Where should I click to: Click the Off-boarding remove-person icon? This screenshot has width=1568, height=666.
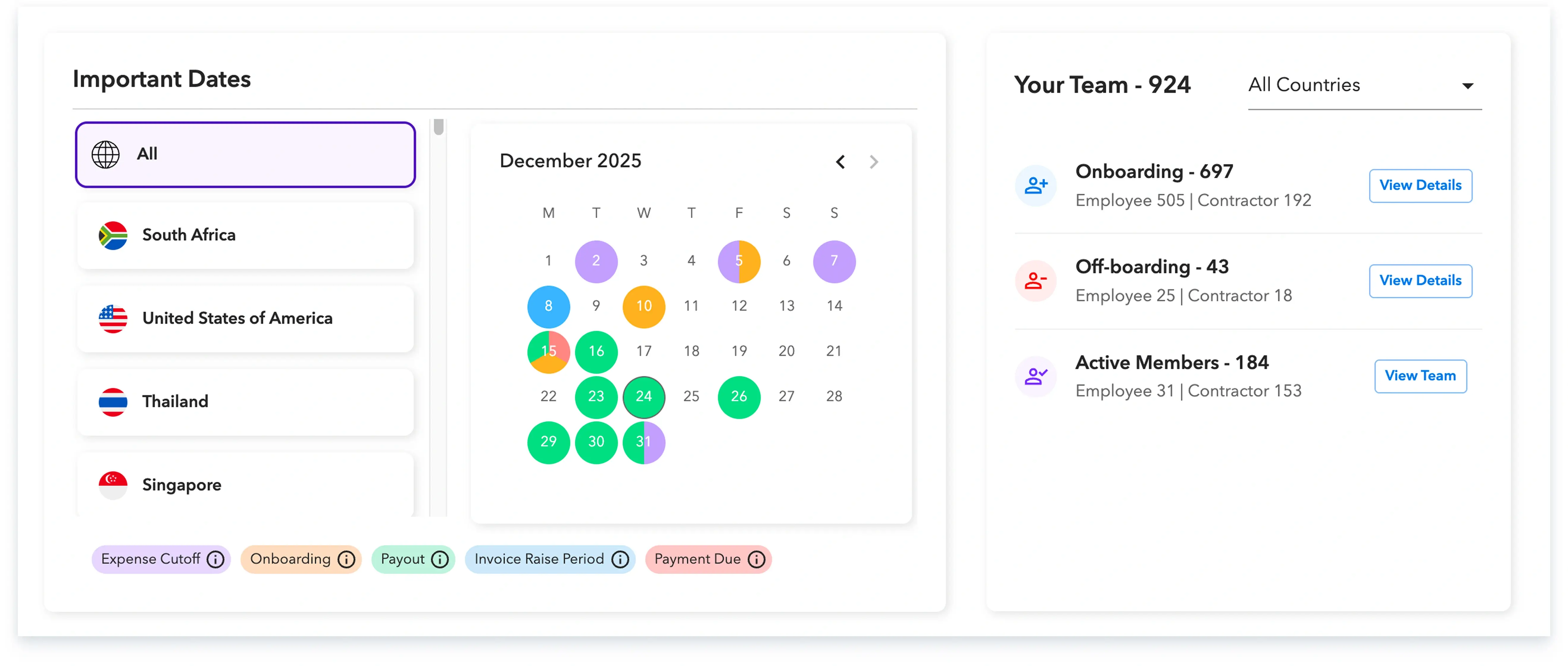tap(1036, 281)
